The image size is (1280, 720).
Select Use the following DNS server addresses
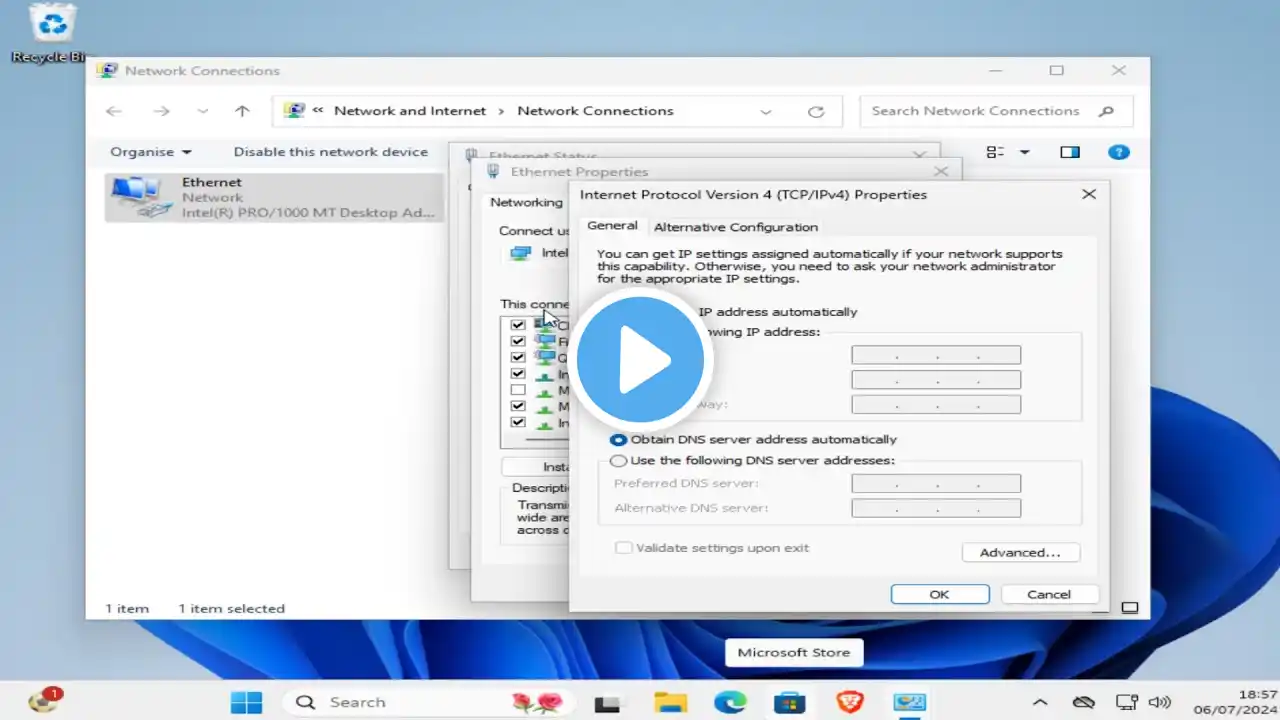pos(752,461)
